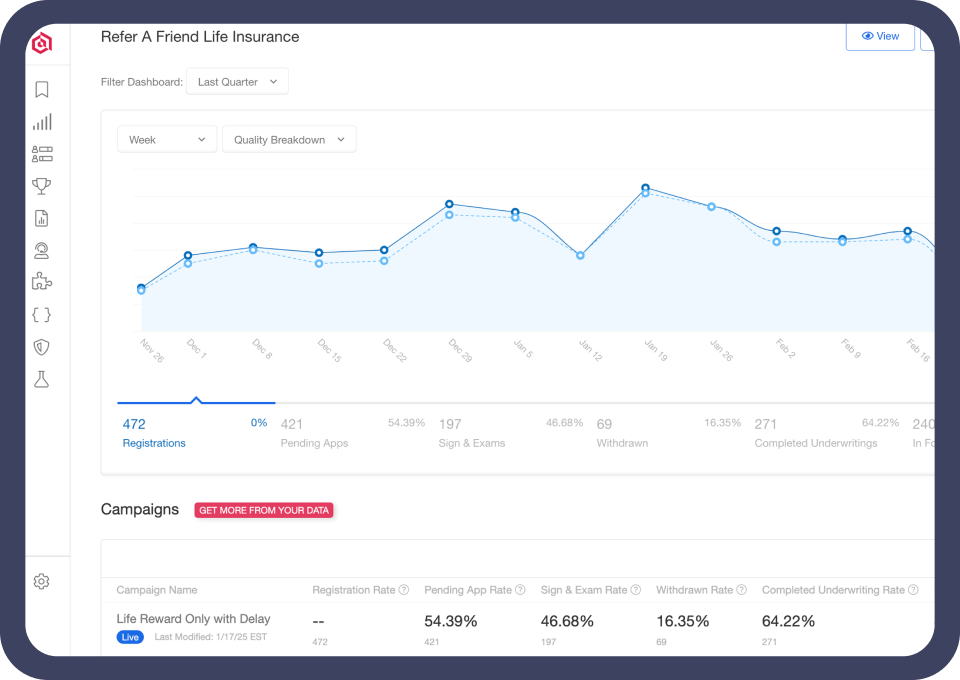960x680 pixels.
Task: Select the Pending Apps metric tab
Action: coord(353,433)
